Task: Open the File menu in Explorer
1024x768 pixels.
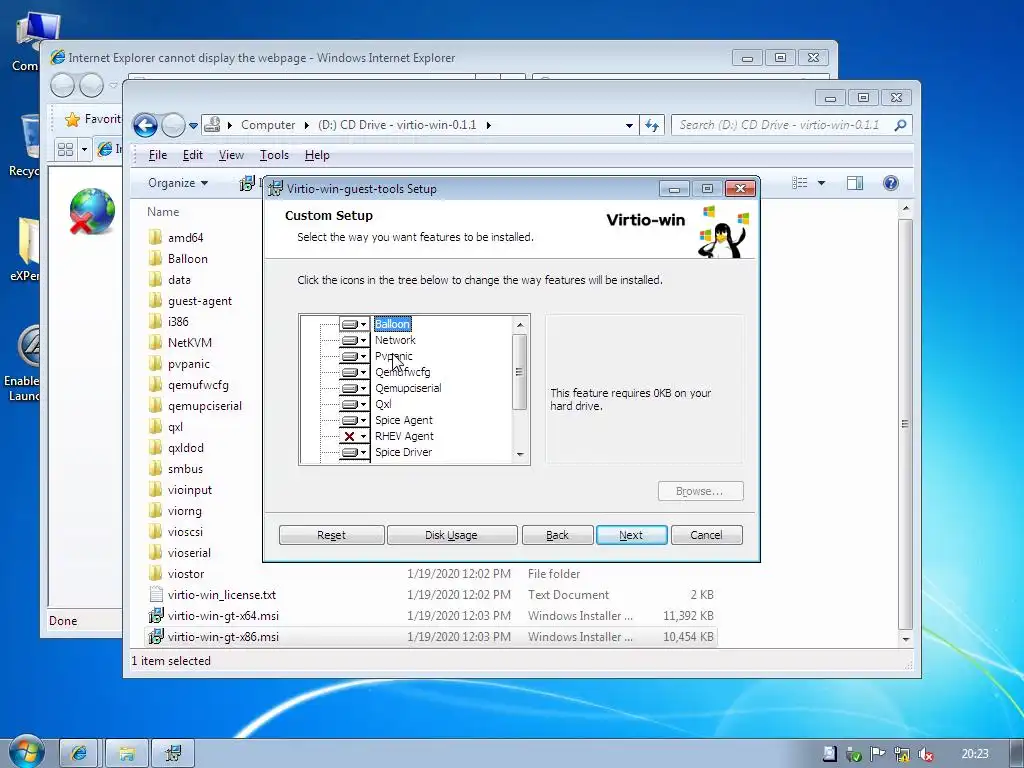Action: [157, 155]
